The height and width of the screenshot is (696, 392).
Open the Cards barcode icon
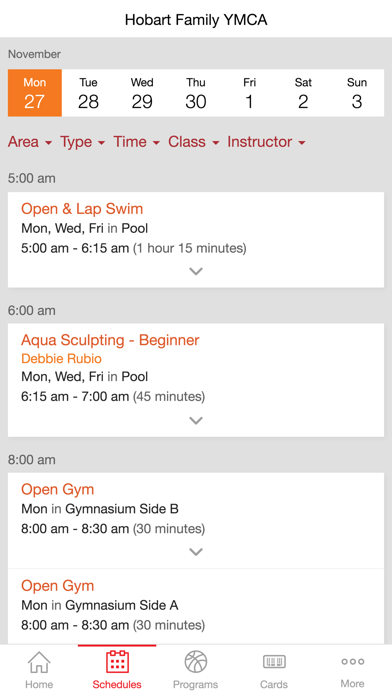274,662
